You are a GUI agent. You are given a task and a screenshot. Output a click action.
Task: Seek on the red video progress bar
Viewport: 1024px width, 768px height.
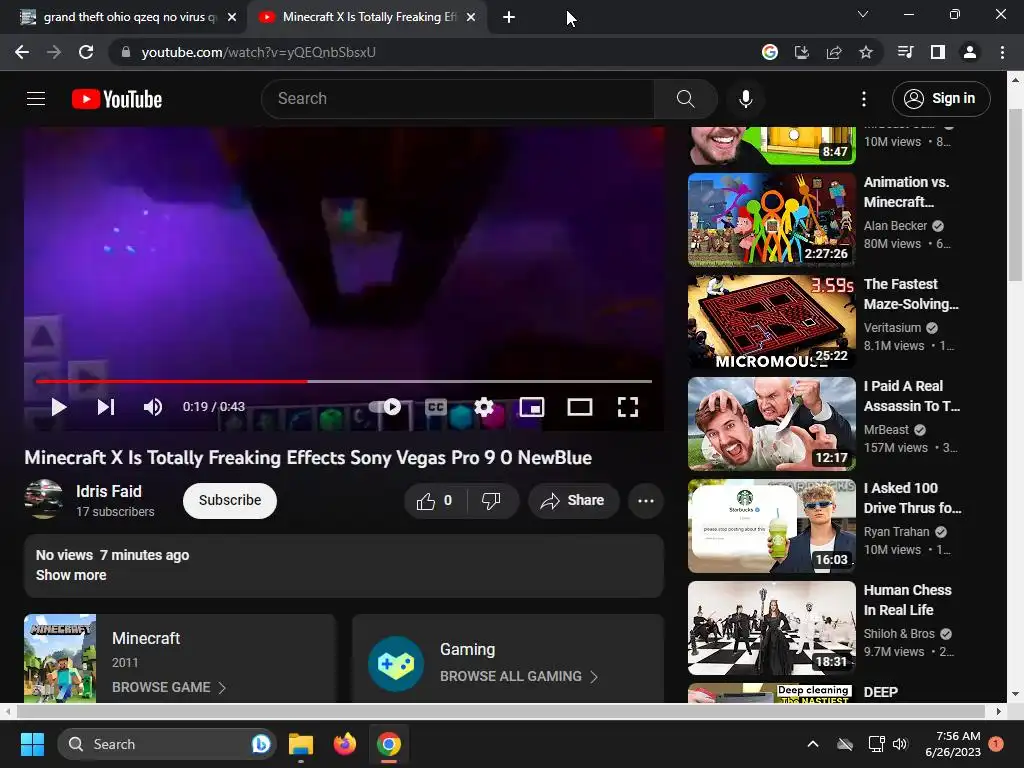[171, 381]
